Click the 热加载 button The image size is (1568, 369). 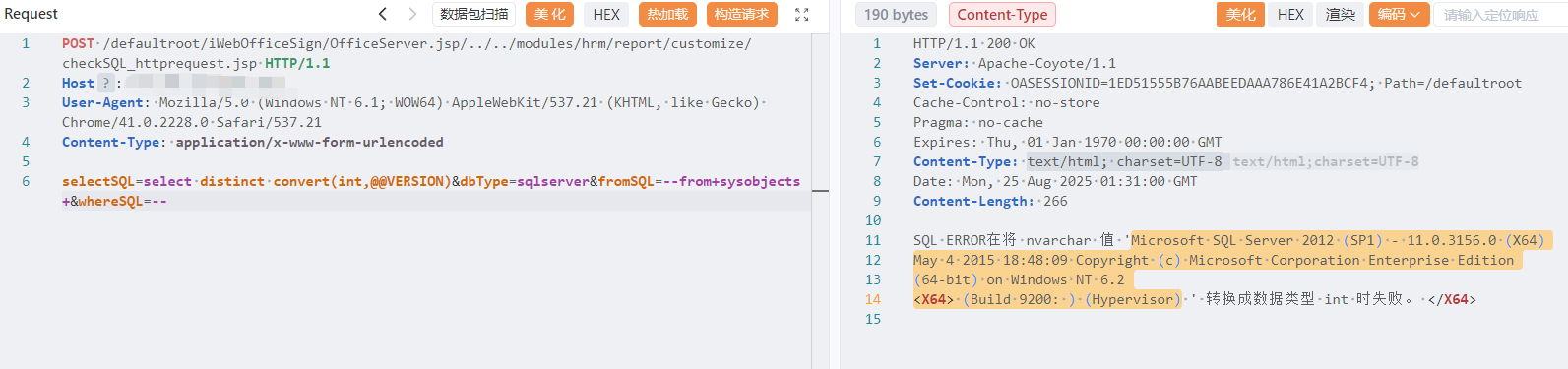coord(667,14)
